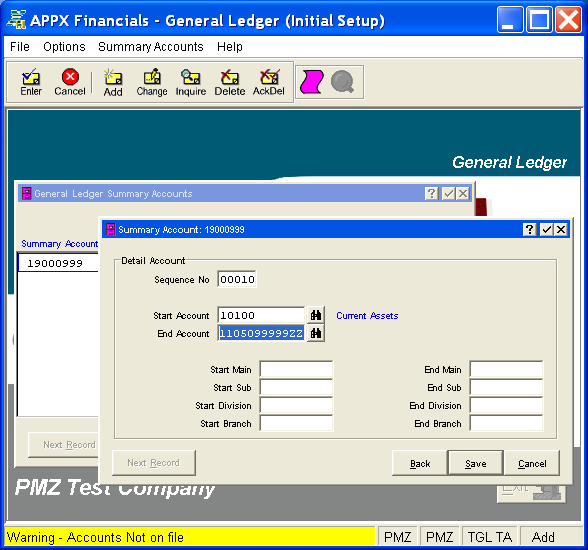Click help icon in Summary Account dialog
Viewport: 588px width, 550px height.
click(530, 229)
